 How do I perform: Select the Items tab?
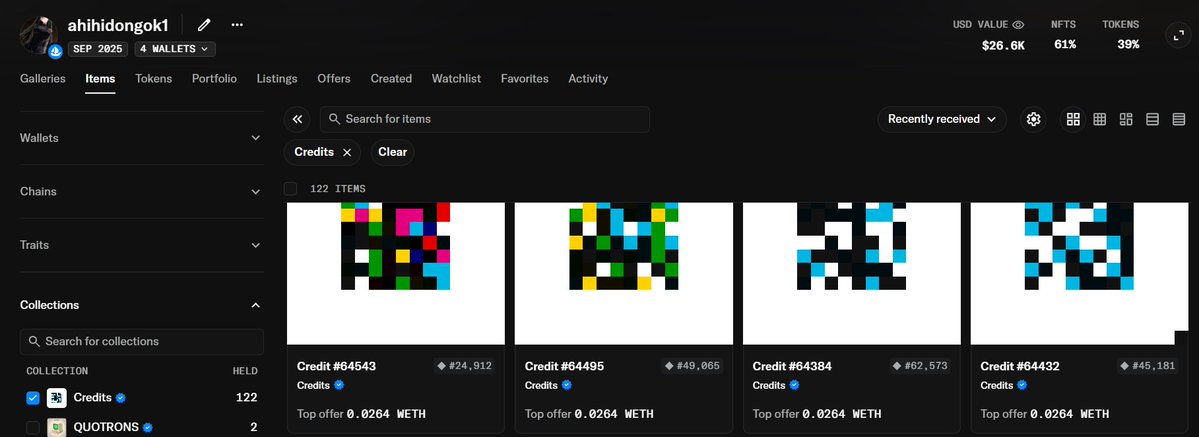coord(100,79)
